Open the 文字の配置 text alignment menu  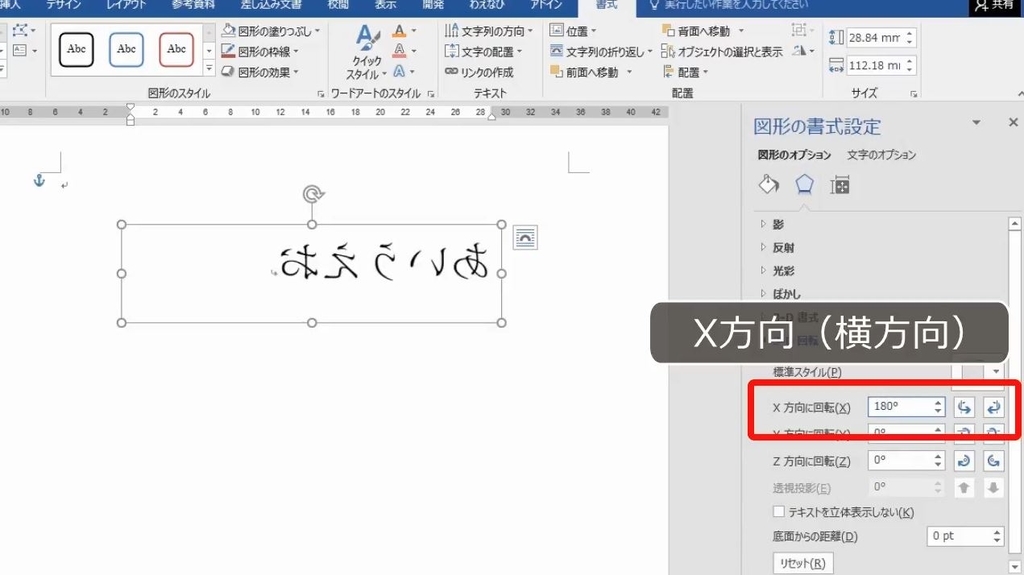(483, 51)
